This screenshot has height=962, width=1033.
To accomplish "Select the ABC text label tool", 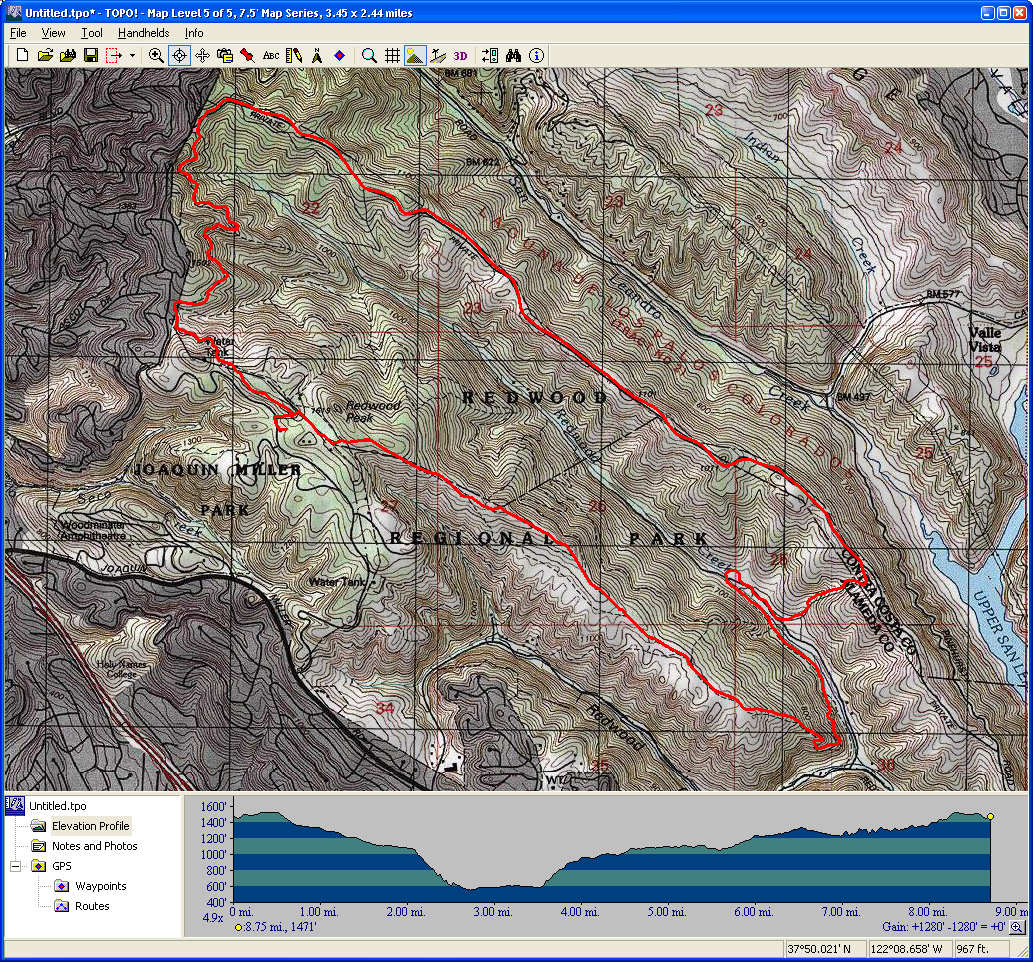I will pyautogui.click(x=271, y=56).
